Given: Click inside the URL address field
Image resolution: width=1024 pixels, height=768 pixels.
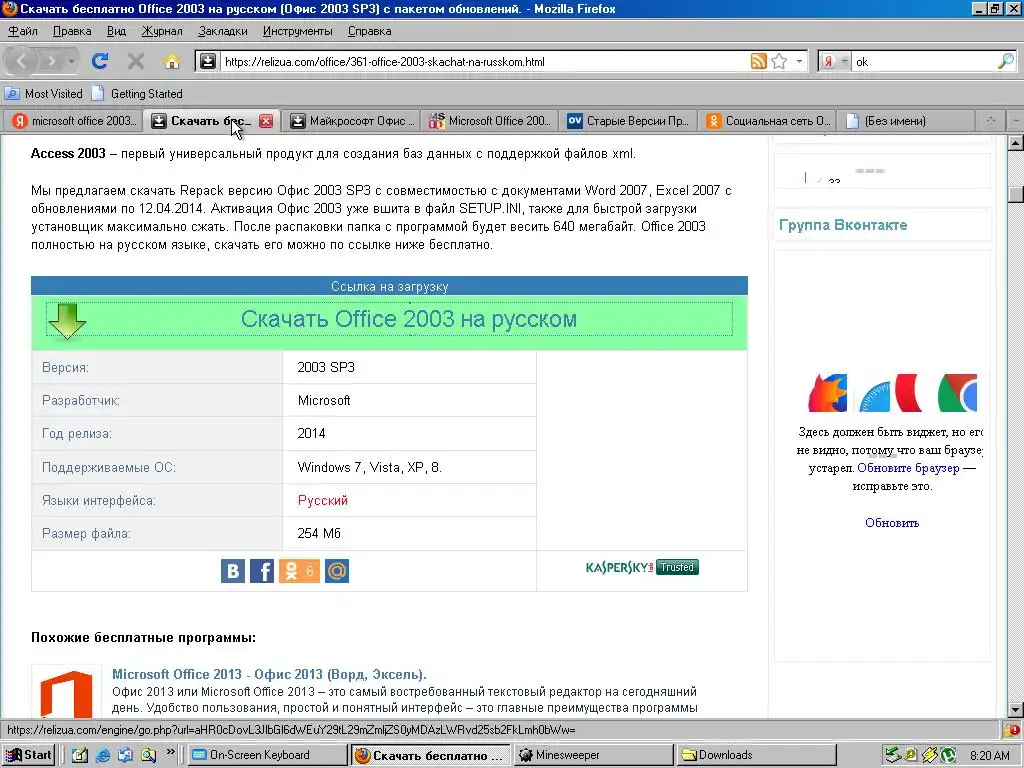Looking at the screenshot, I should pyautogui.click(x=483, y=62).
